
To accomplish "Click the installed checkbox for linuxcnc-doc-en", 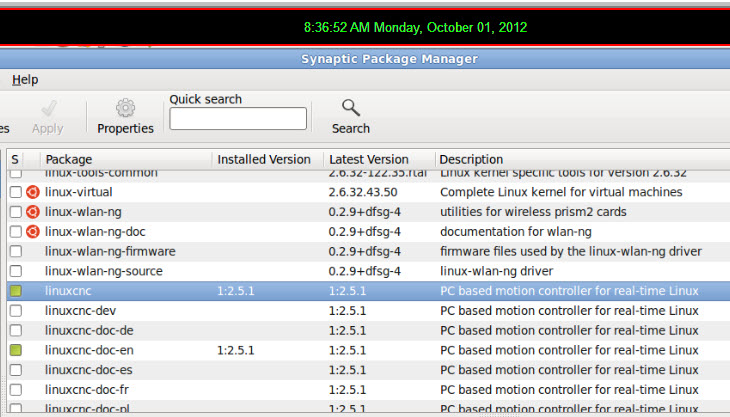I will [x=16, y=350].
